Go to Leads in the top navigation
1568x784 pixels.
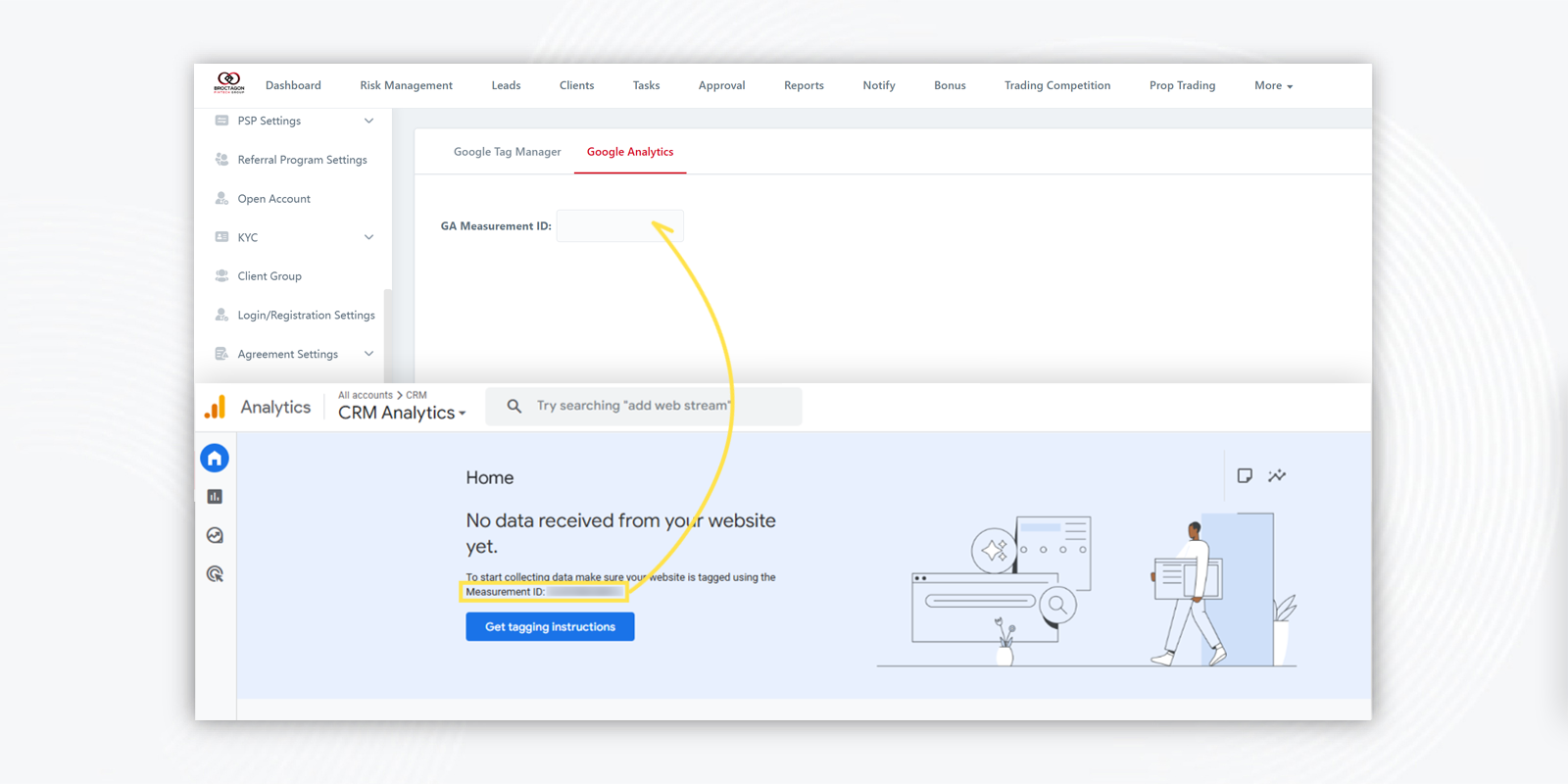(x=506, y=85)
